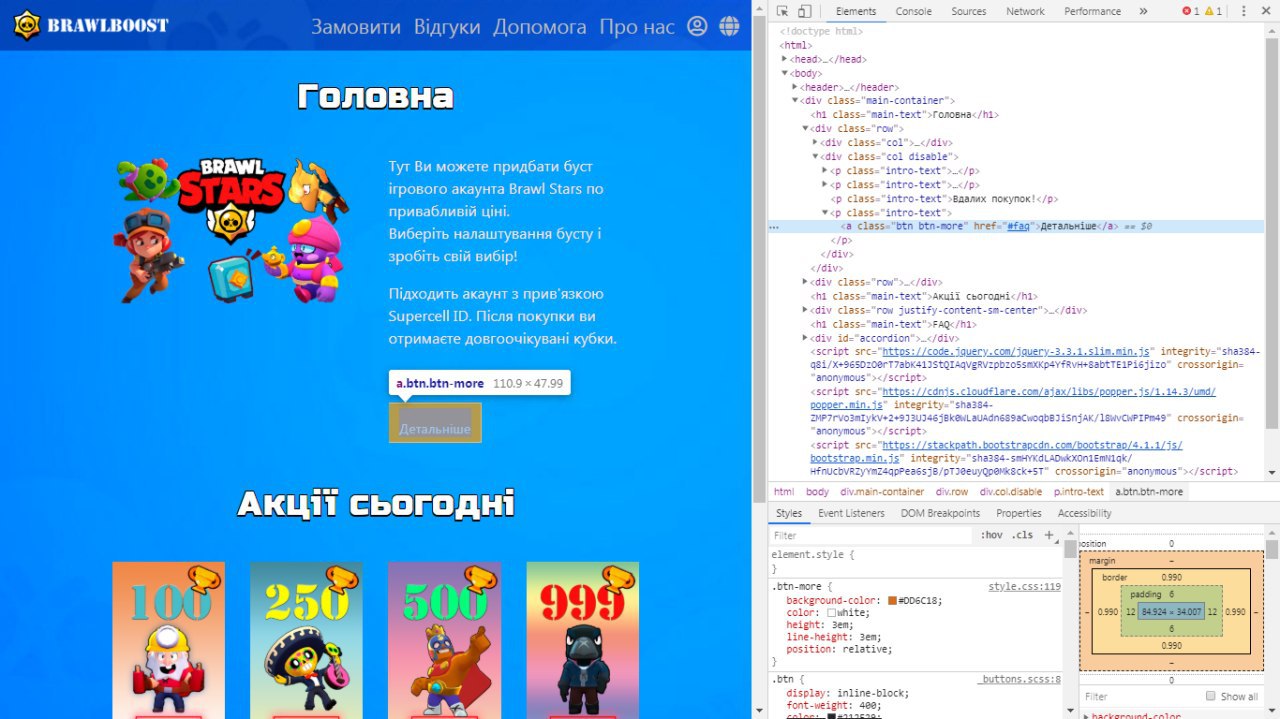Follow the #faq href link
Screen dimensions: 1280x719
pos(1017,227)
